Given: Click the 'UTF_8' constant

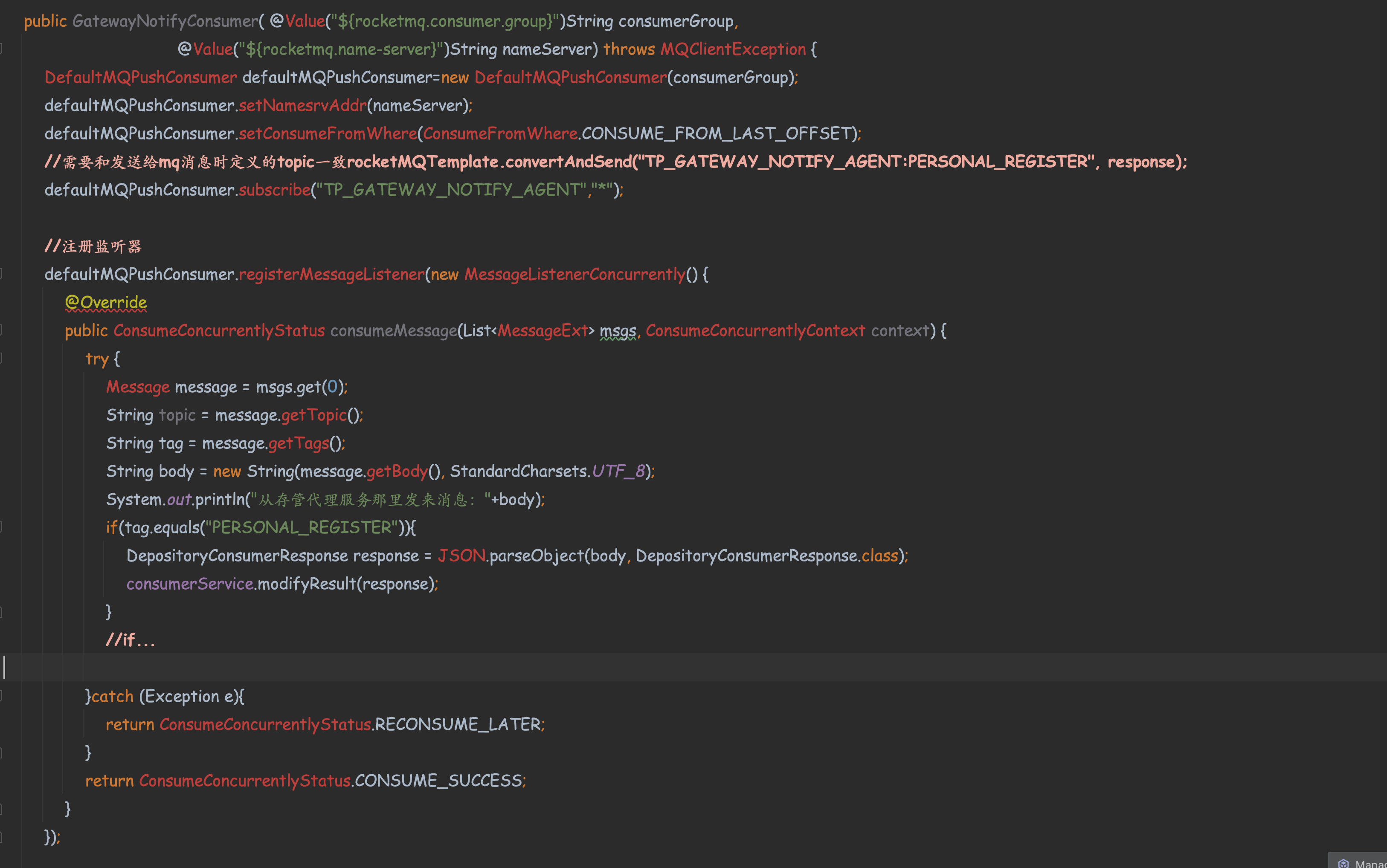Looking at the screenshot, I should (618, 472).
